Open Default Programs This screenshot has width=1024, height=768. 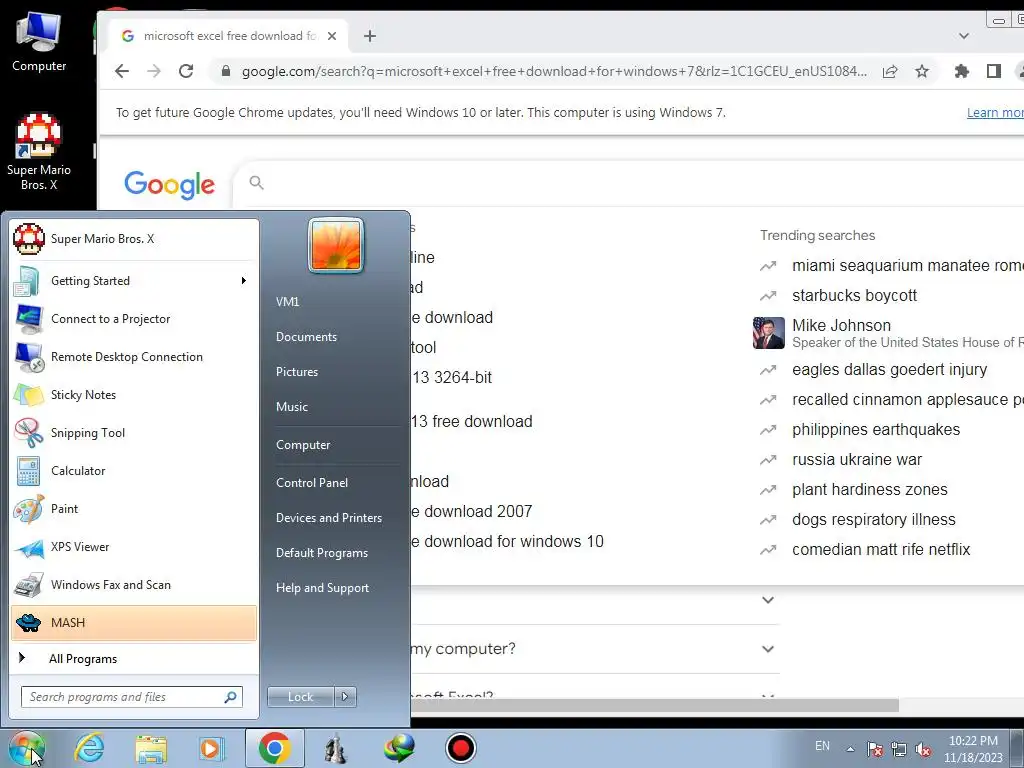[x=322, y=553]
